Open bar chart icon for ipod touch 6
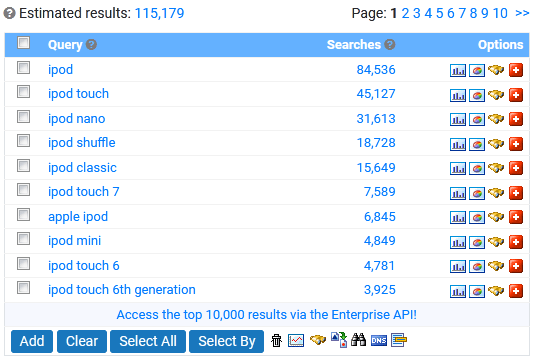534x360 pixels. pos(458,266)
